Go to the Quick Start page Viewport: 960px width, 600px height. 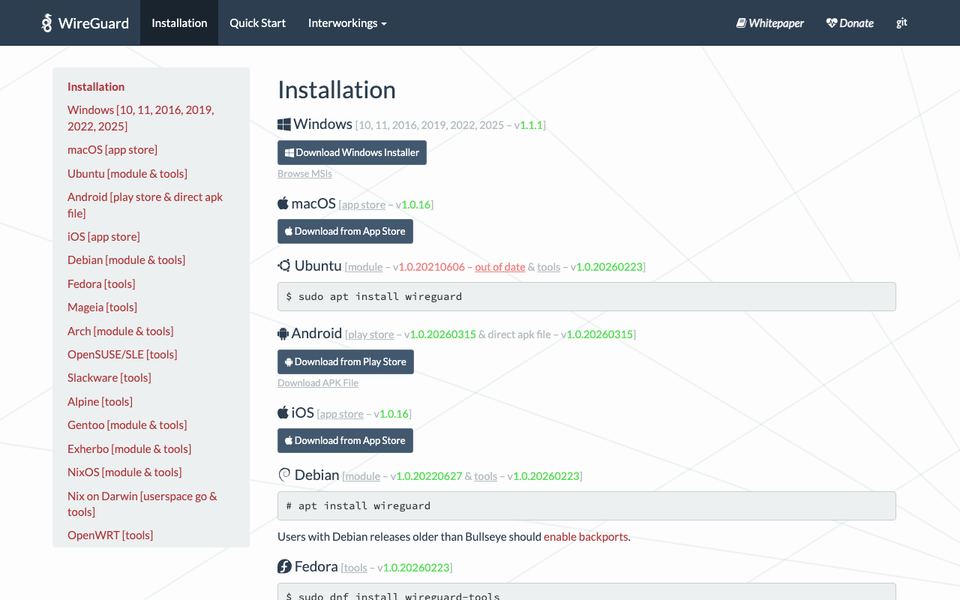[257, 23]
